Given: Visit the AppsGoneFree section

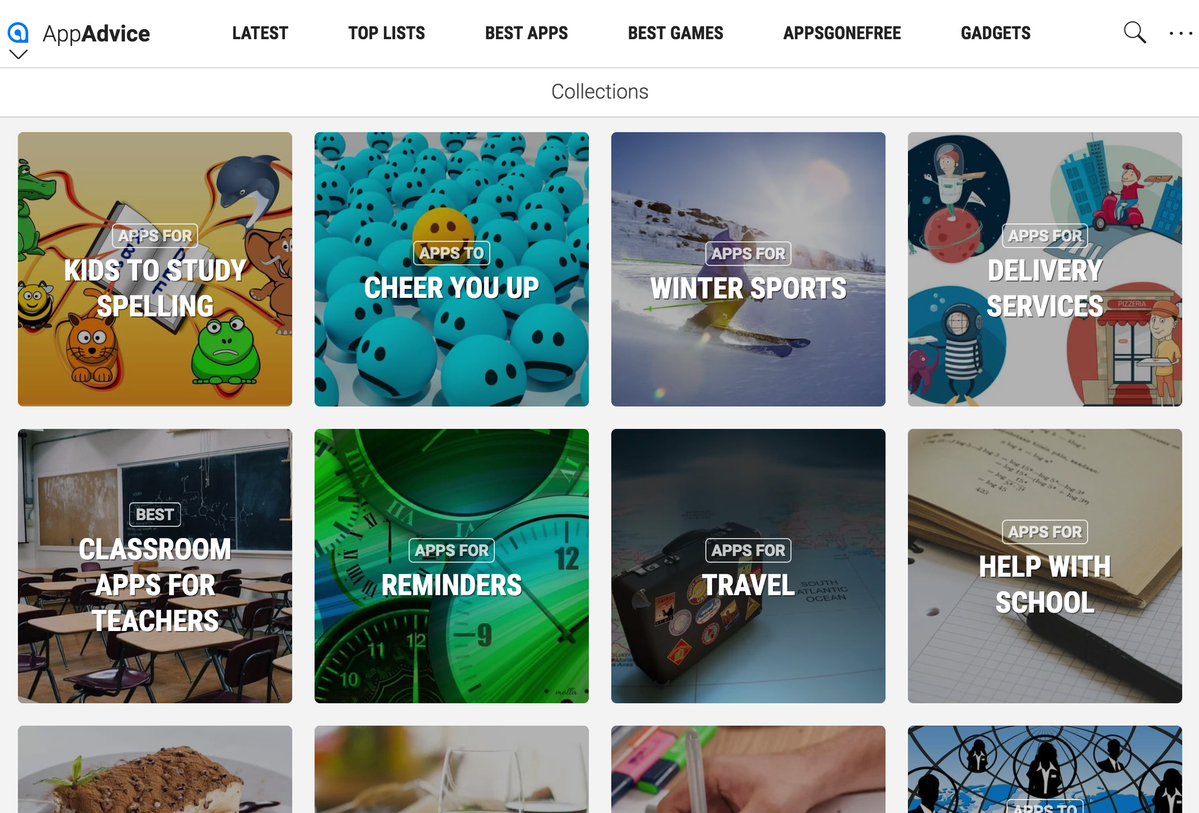Looking at the screenshot, I should [842, 33].
